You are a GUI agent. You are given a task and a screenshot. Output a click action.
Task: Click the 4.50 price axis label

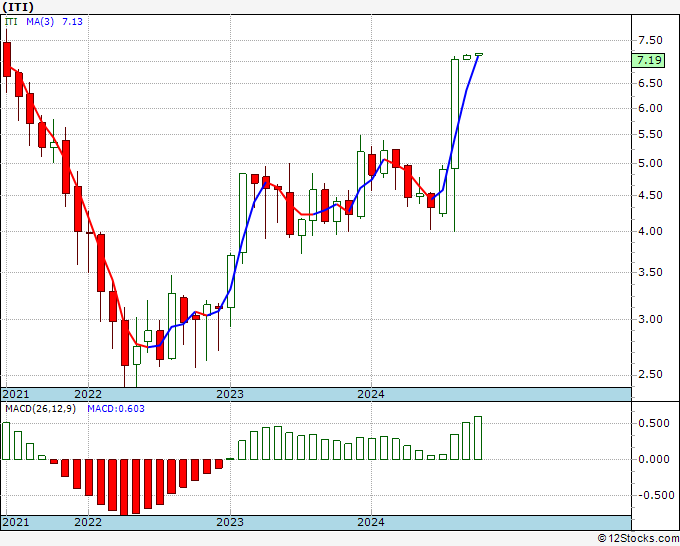click(650, 196)
